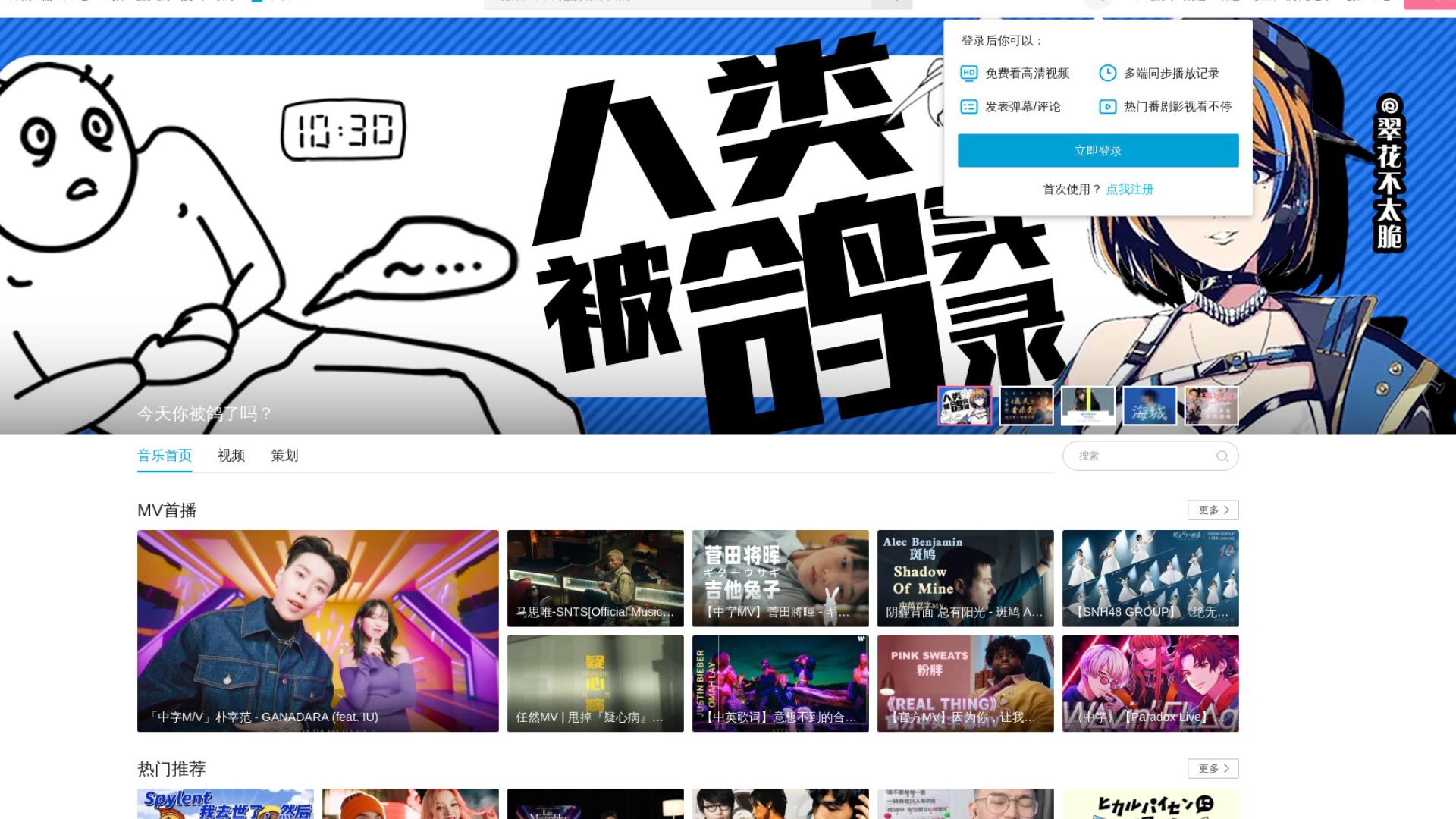Switch to 视频 tab
Image resolution: width=1456 pixels, height=819 pixels.
(x=231, y=456)
